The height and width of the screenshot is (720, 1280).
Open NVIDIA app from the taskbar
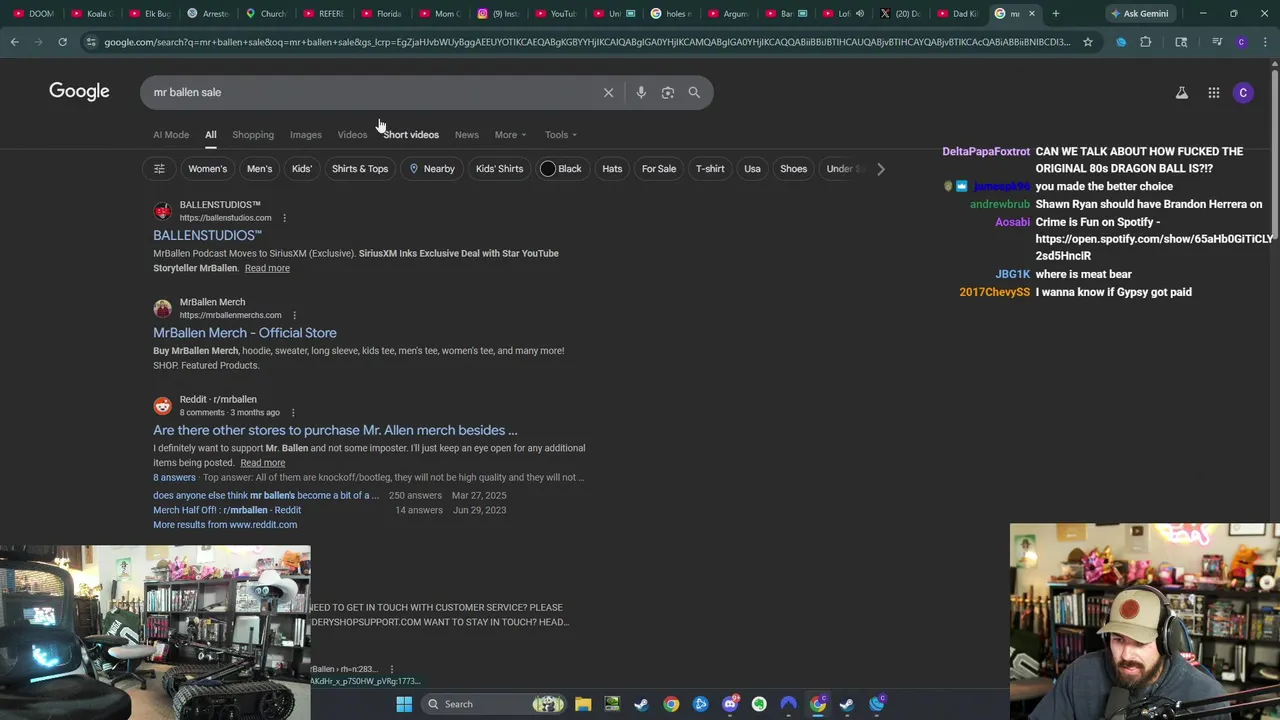(612, 704)
